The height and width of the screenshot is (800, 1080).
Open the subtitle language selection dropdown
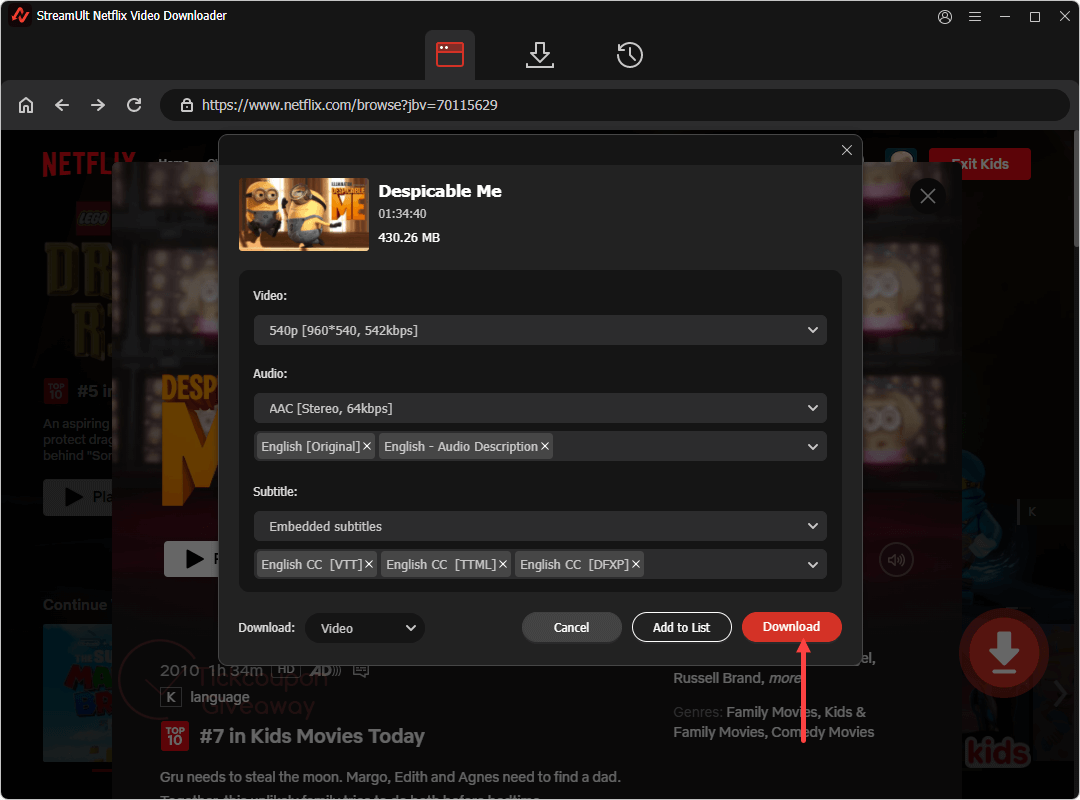tap(813, 564)
